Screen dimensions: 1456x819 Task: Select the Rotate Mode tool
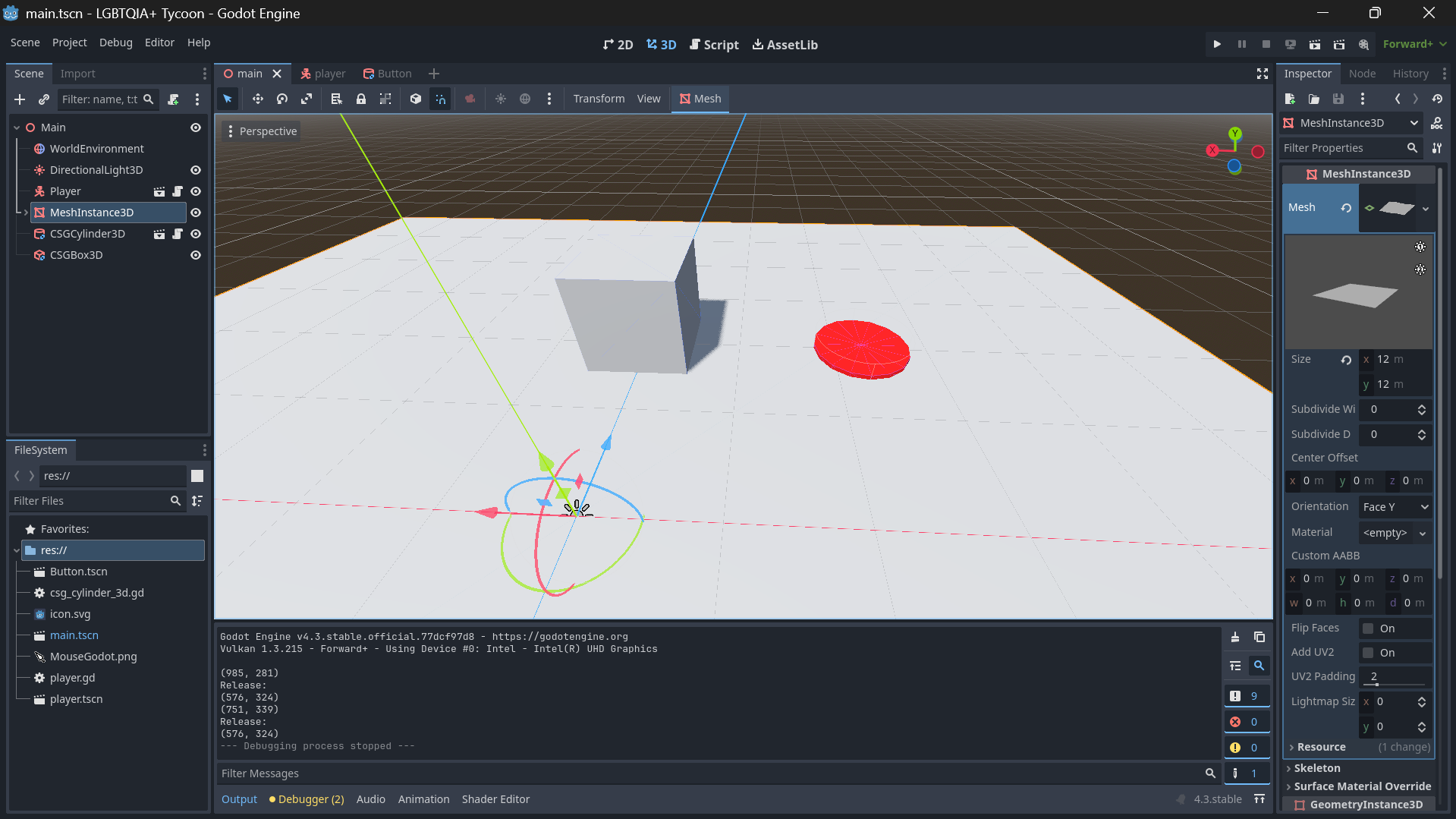click(282, 99)
